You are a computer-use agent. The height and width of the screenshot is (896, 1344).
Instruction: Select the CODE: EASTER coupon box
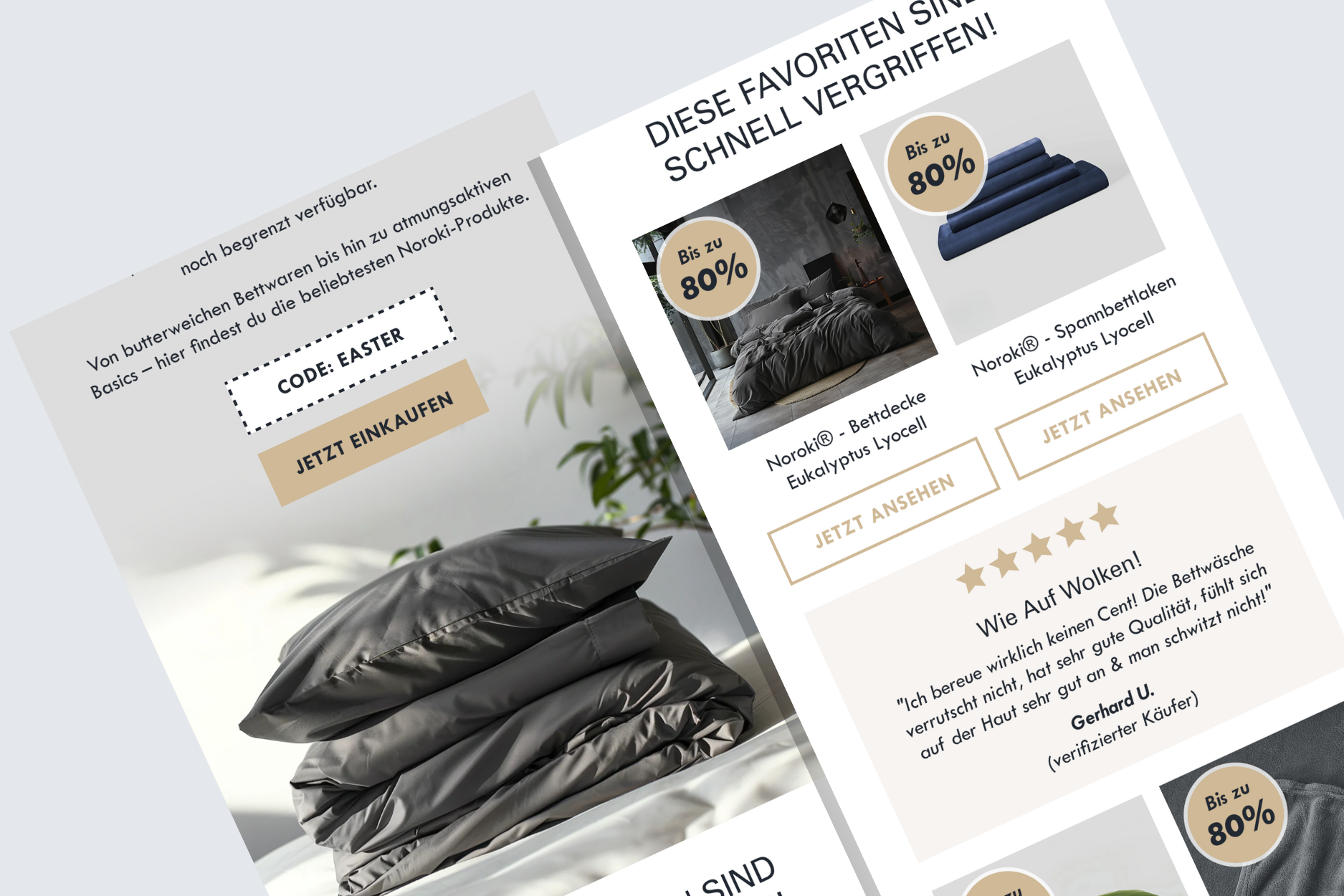340,361
